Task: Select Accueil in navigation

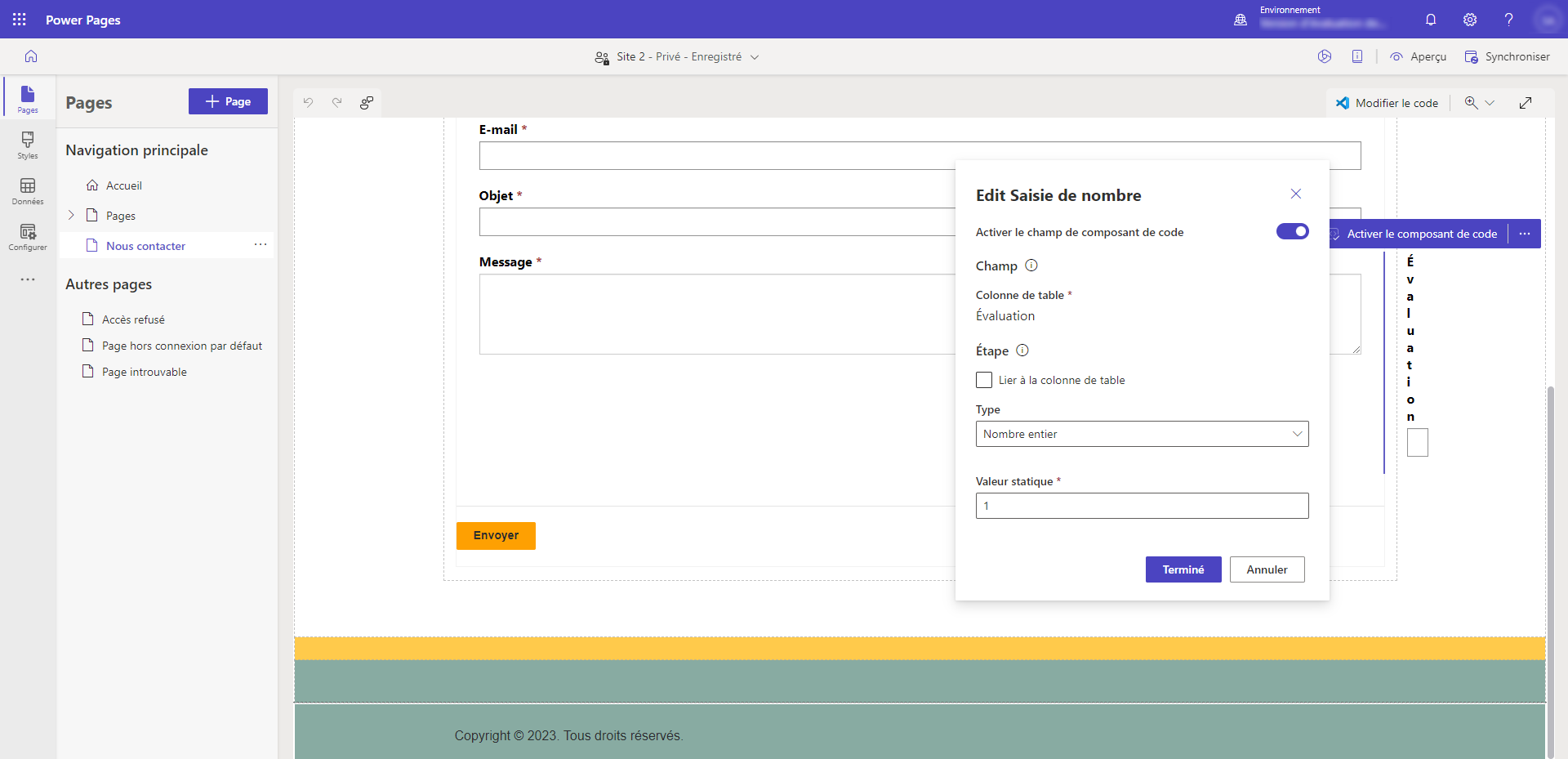Action: pos(124,185)
